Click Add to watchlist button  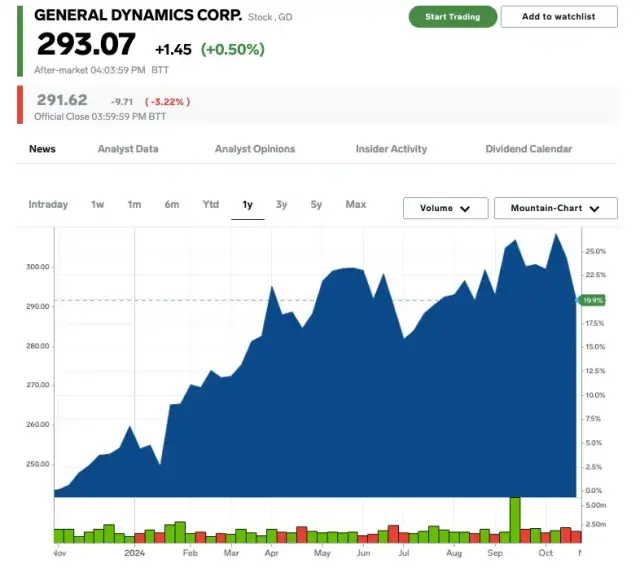[x=559, y=17]
